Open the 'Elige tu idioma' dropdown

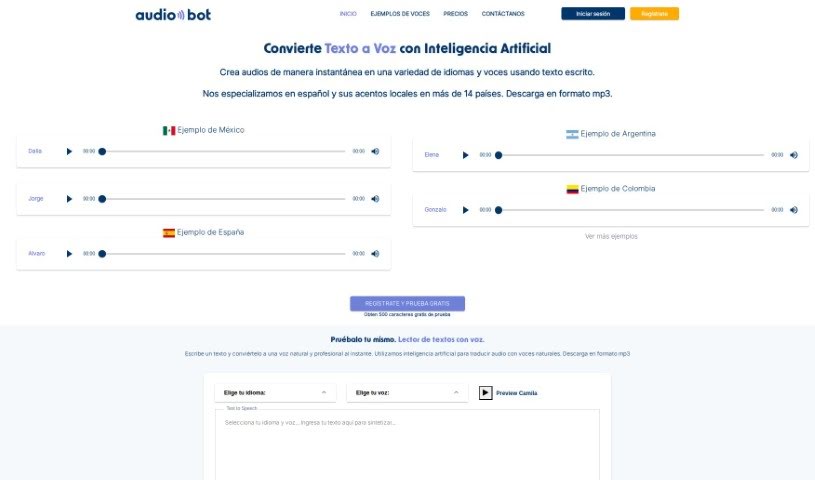(x=275, y=393)
